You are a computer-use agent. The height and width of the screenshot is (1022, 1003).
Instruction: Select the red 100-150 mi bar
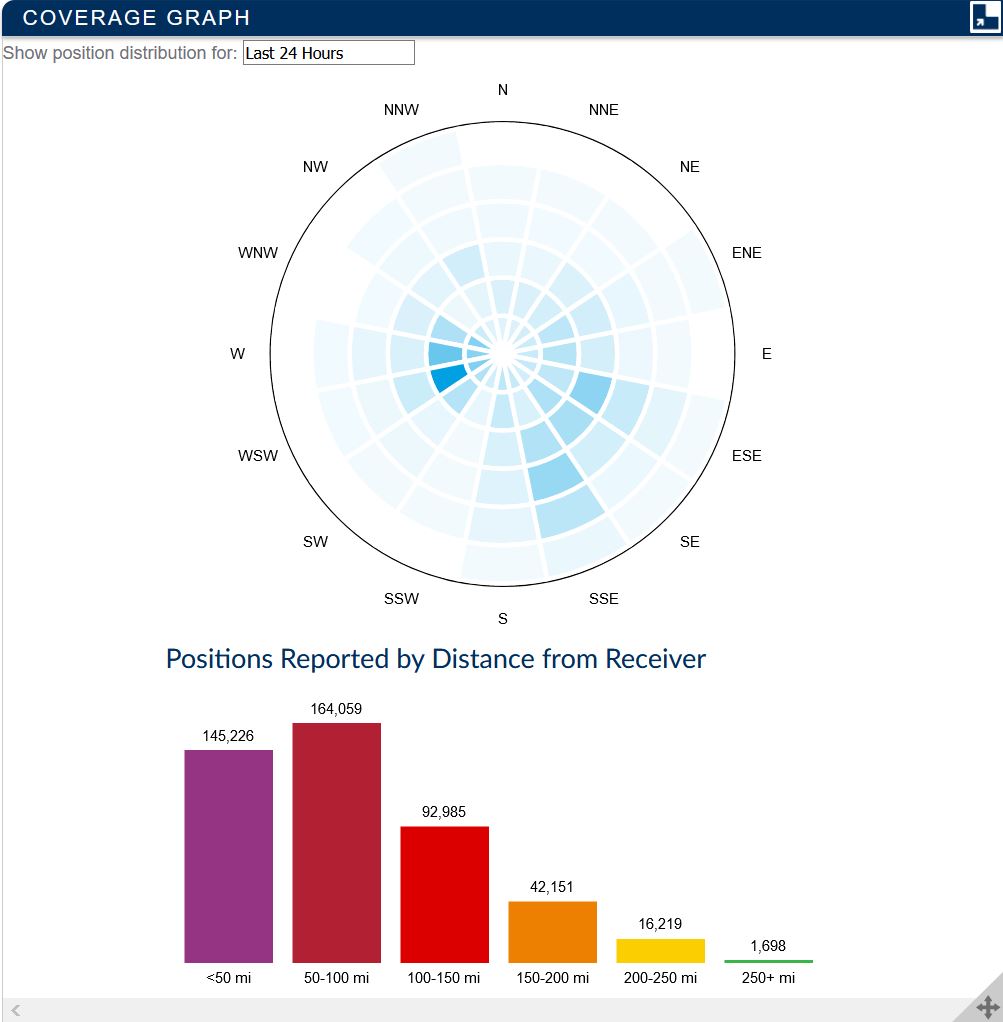(444, 894)
